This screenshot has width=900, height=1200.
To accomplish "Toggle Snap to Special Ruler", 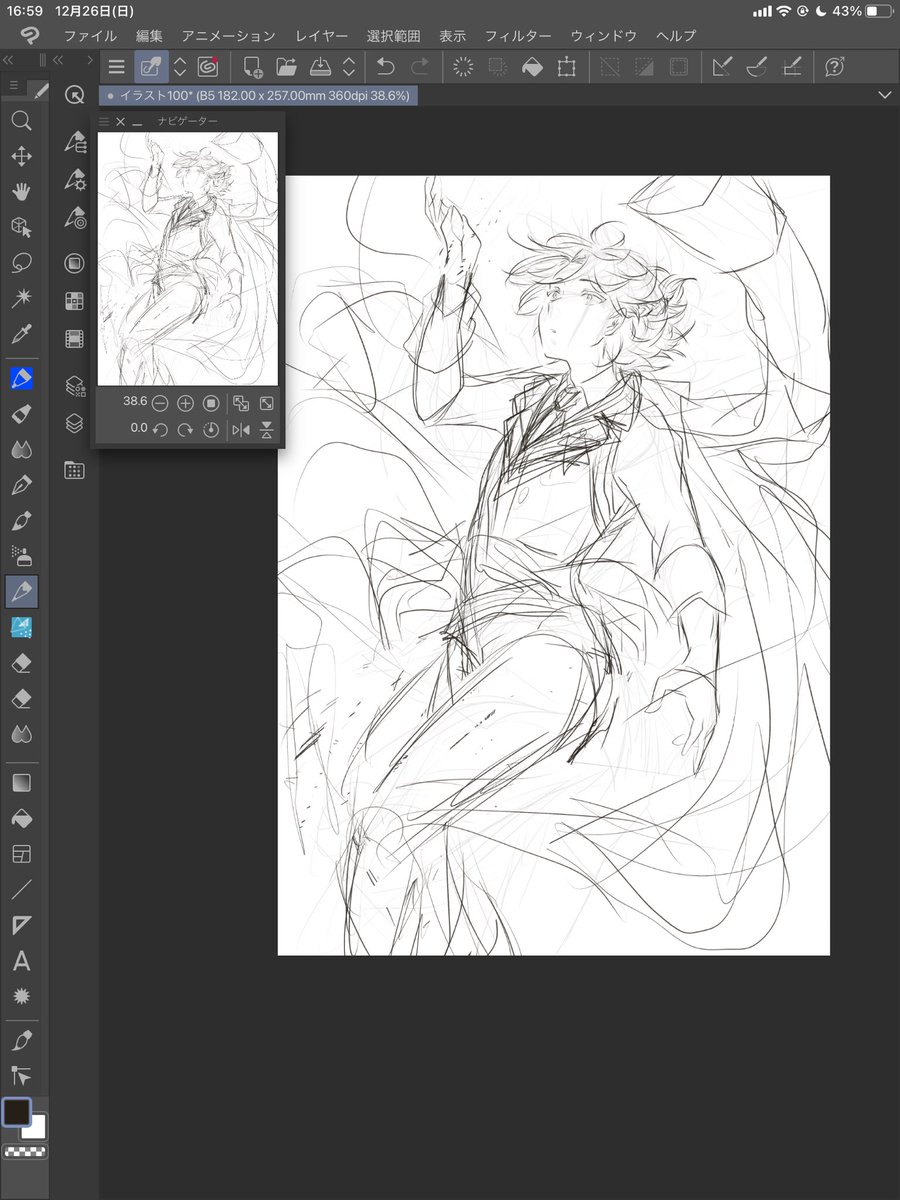I will (x=757, y=67).
